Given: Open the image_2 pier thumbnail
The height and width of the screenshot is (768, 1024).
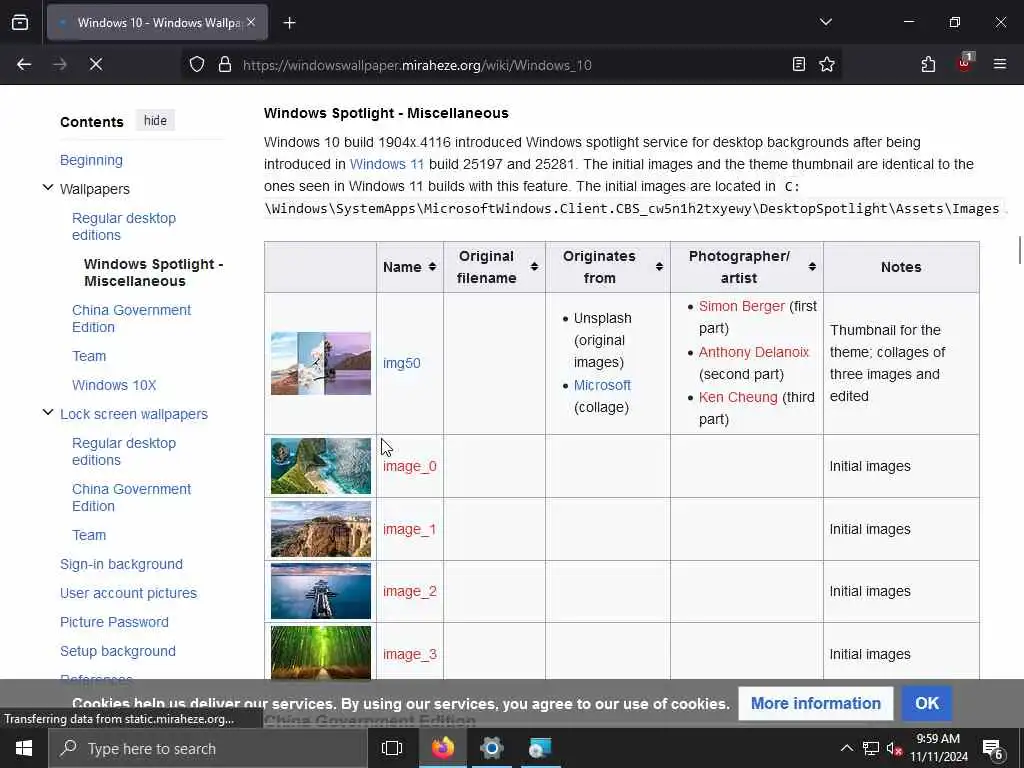Looking at the screenshot, I should (x=321, y=591).
